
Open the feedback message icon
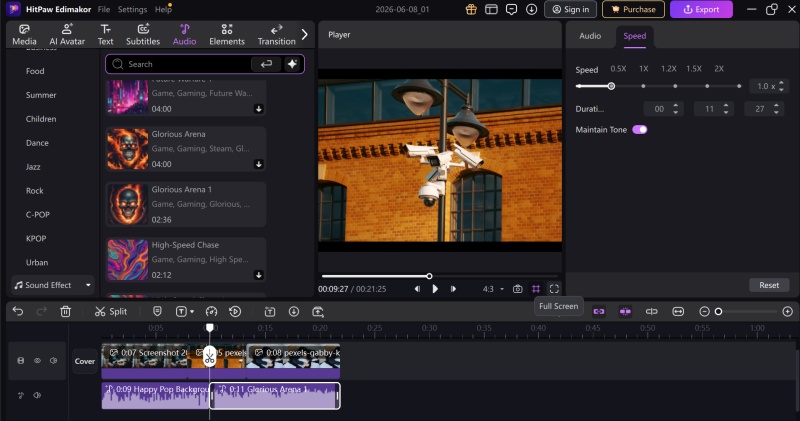tap(511, 9)
